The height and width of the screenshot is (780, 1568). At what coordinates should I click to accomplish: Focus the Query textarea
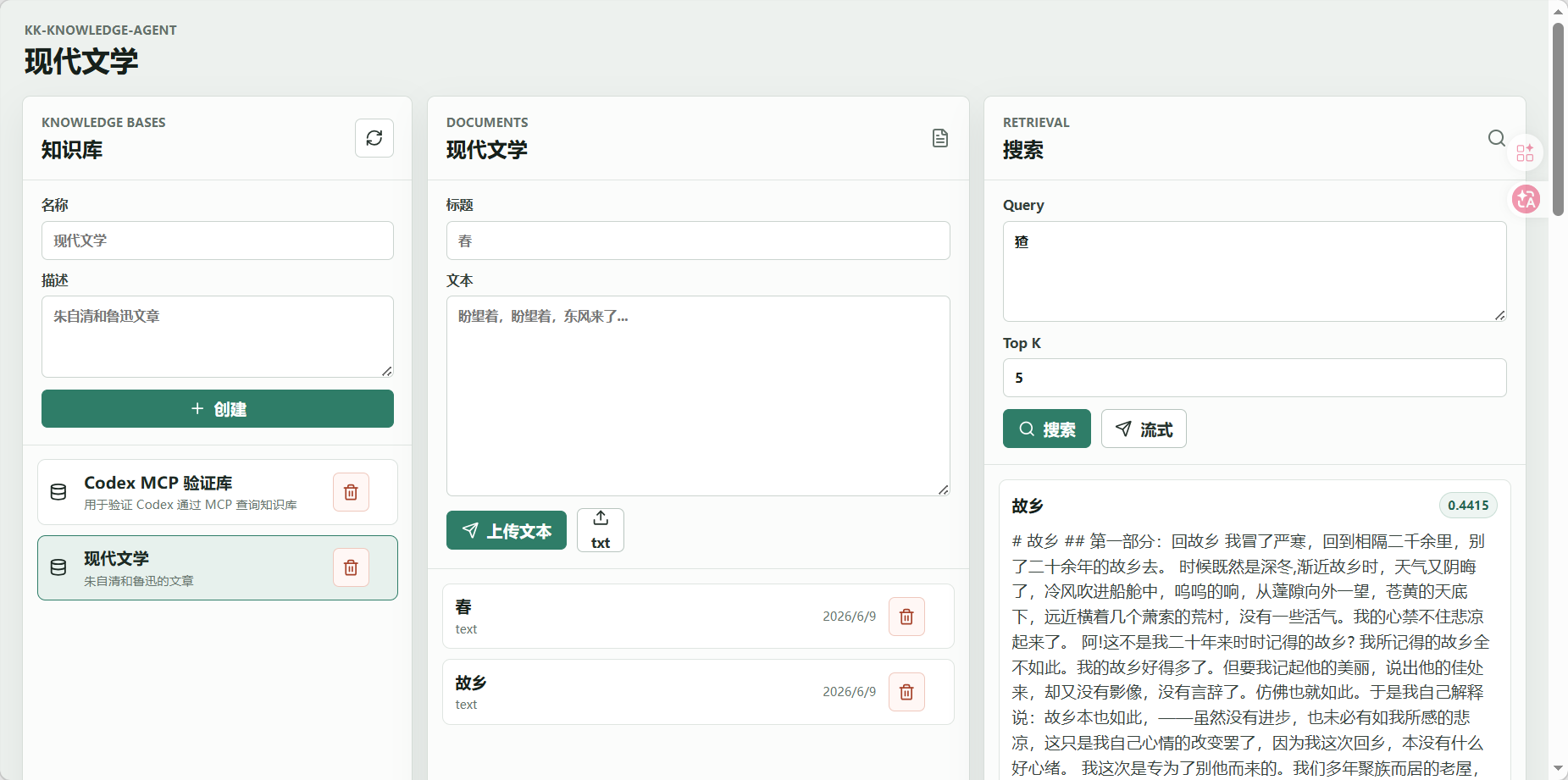click(1255, 271)
